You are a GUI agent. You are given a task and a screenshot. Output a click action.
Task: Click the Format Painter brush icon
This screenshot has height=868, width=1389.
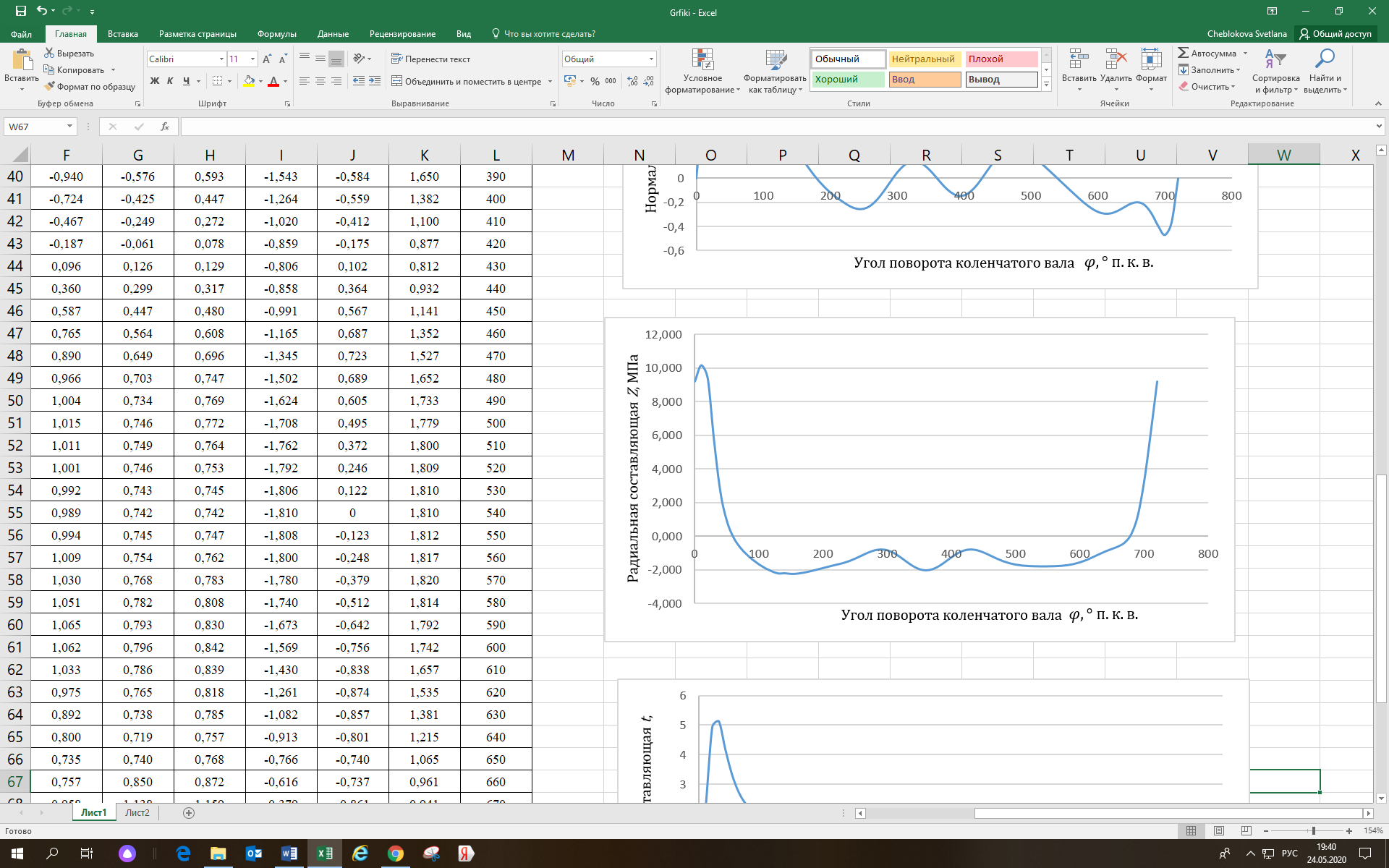click(49, 86)
